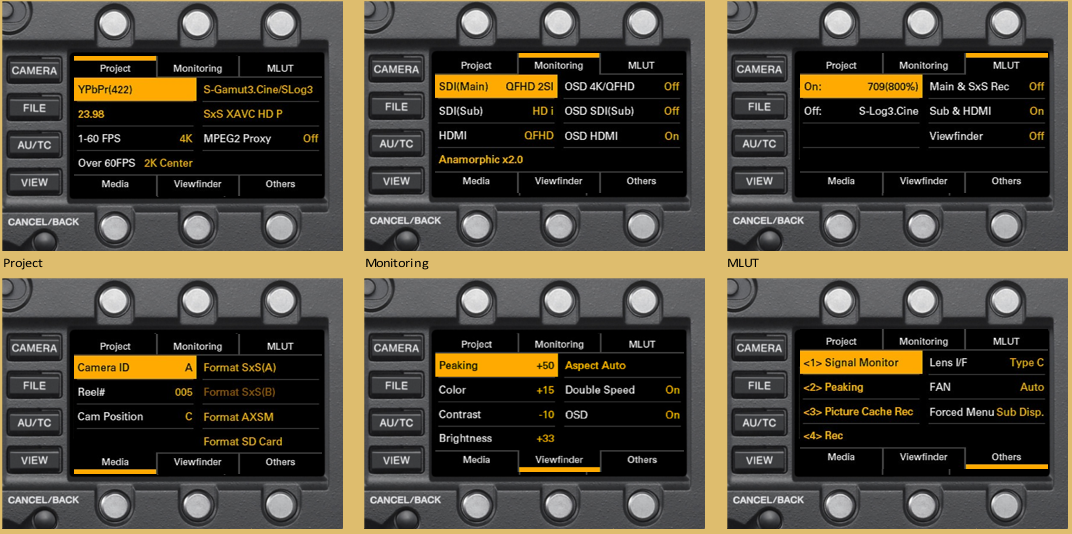This screenshot has width=1072, height=534.
Task: Select the S-Gamut3.Cine/SLog3 color space entry
Action: tap(258, 90)
